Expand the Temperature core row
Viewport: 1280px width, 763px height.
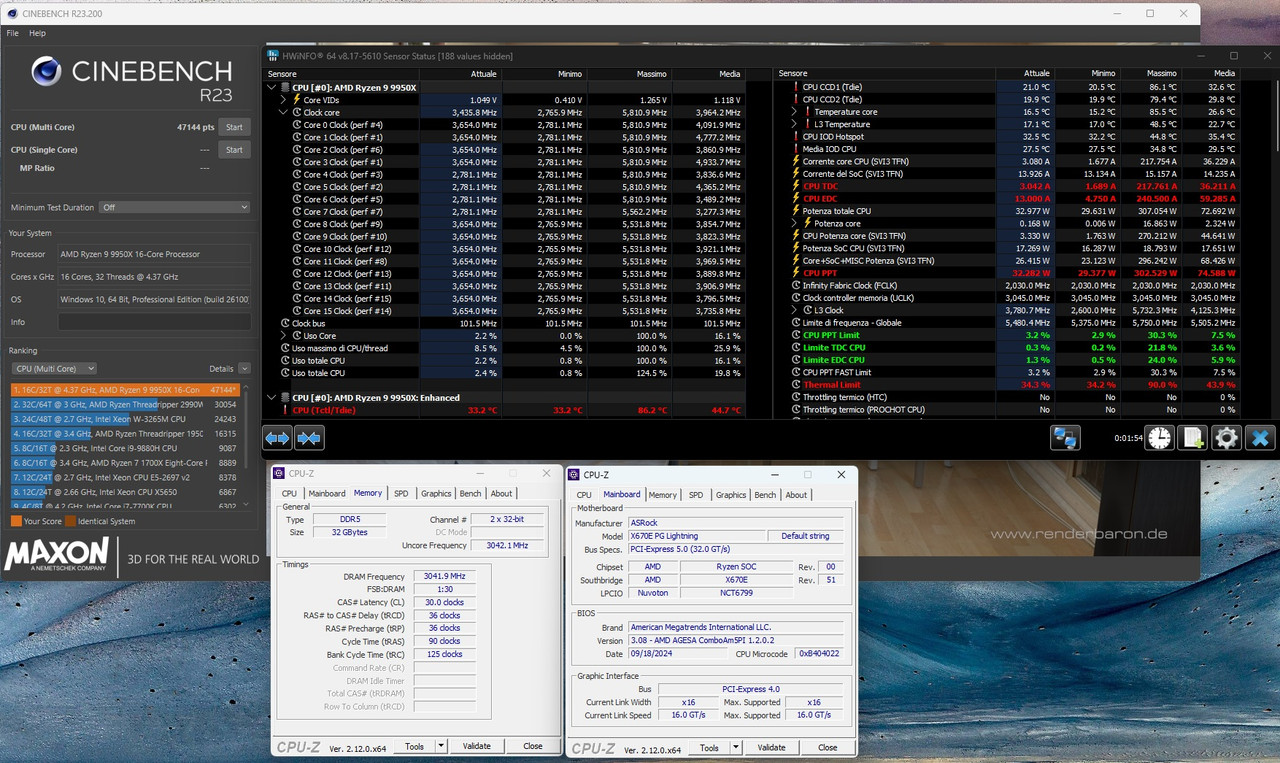(x=795, y=112)
